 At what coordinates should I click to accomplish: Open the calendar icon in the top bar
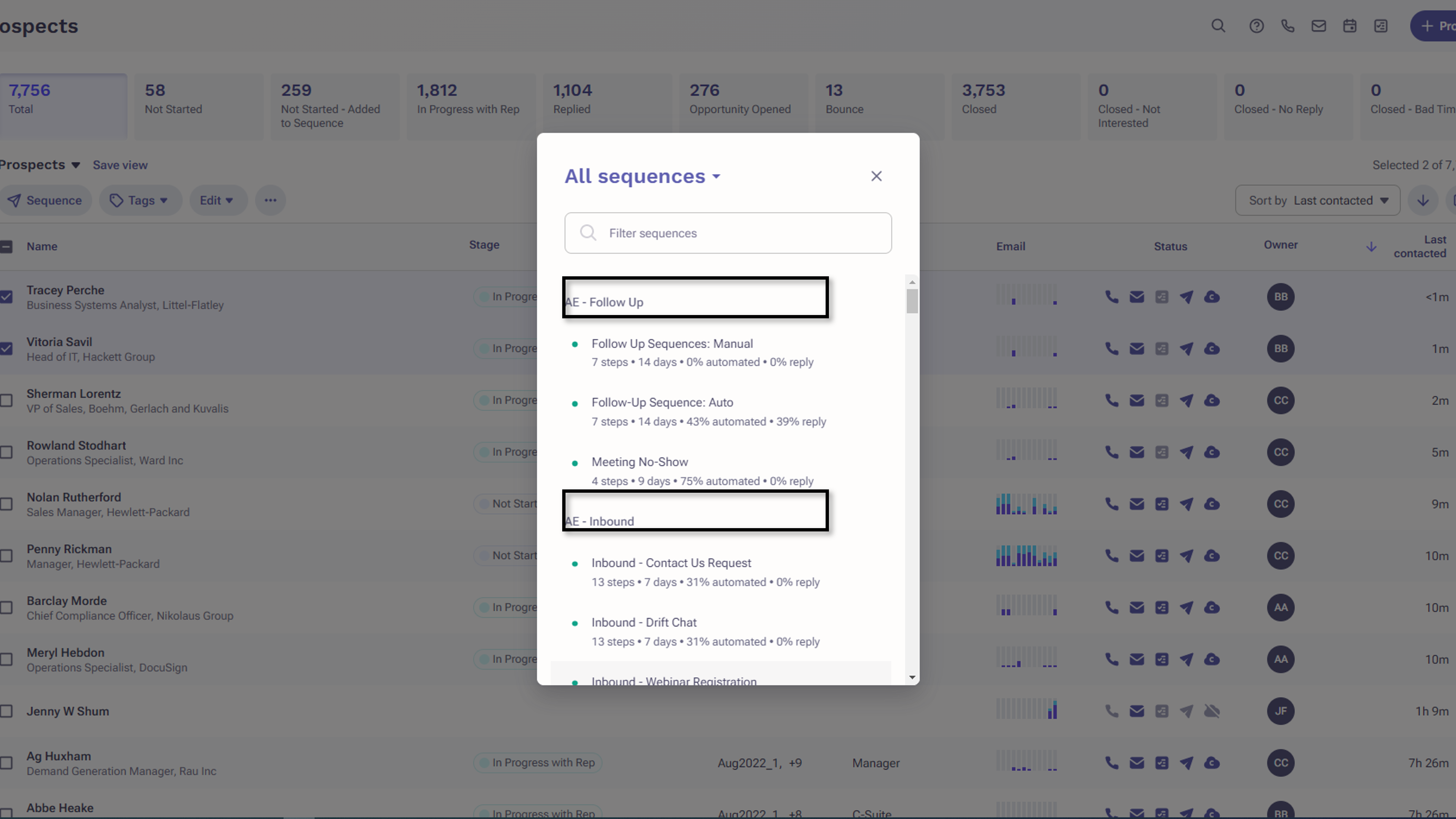click(1350, 25)
